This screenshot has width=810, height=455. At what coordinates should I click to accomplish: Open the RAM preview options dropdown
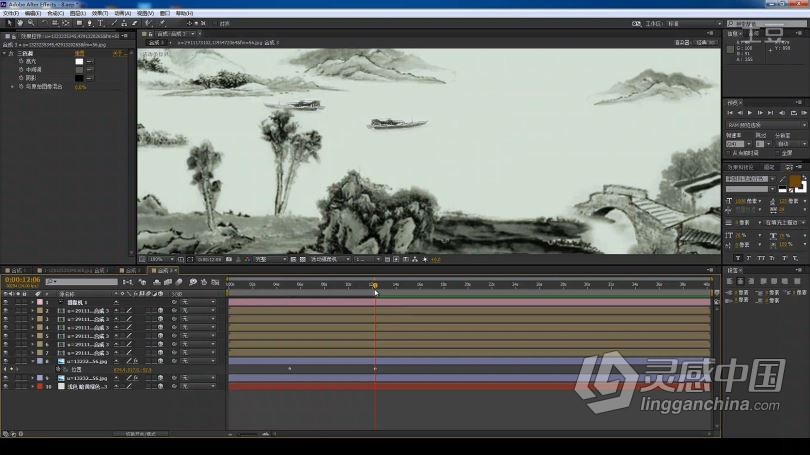767,125
